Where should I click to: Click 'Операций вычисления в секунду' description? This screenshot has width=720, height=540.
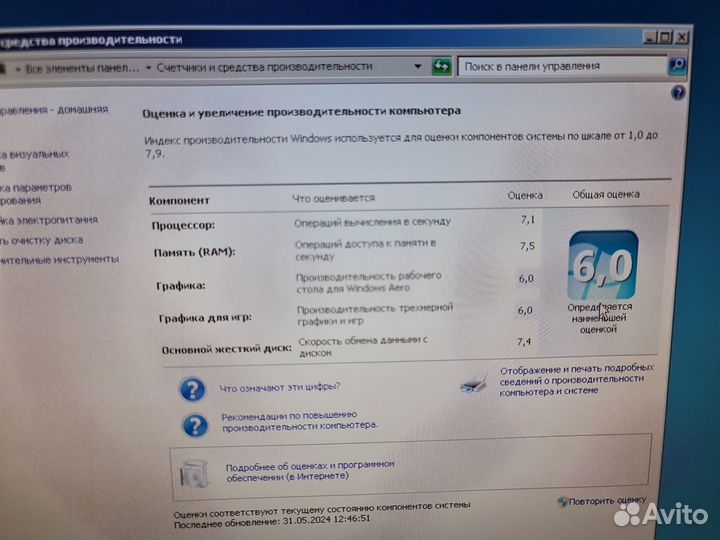point(372,222)
